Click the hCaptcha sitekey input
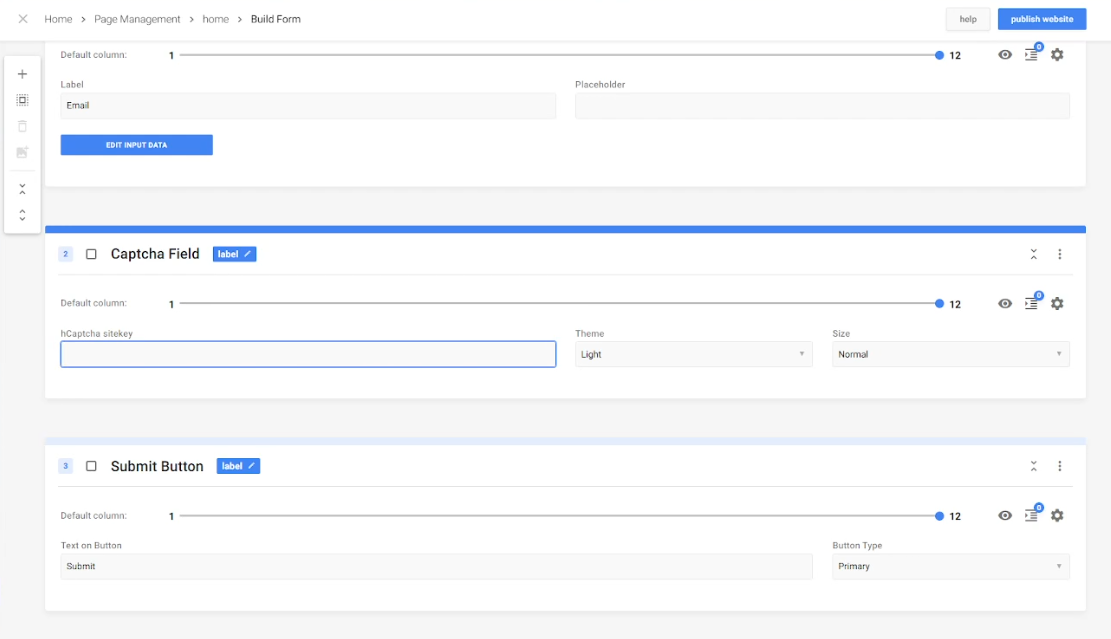 coord(308,354)
